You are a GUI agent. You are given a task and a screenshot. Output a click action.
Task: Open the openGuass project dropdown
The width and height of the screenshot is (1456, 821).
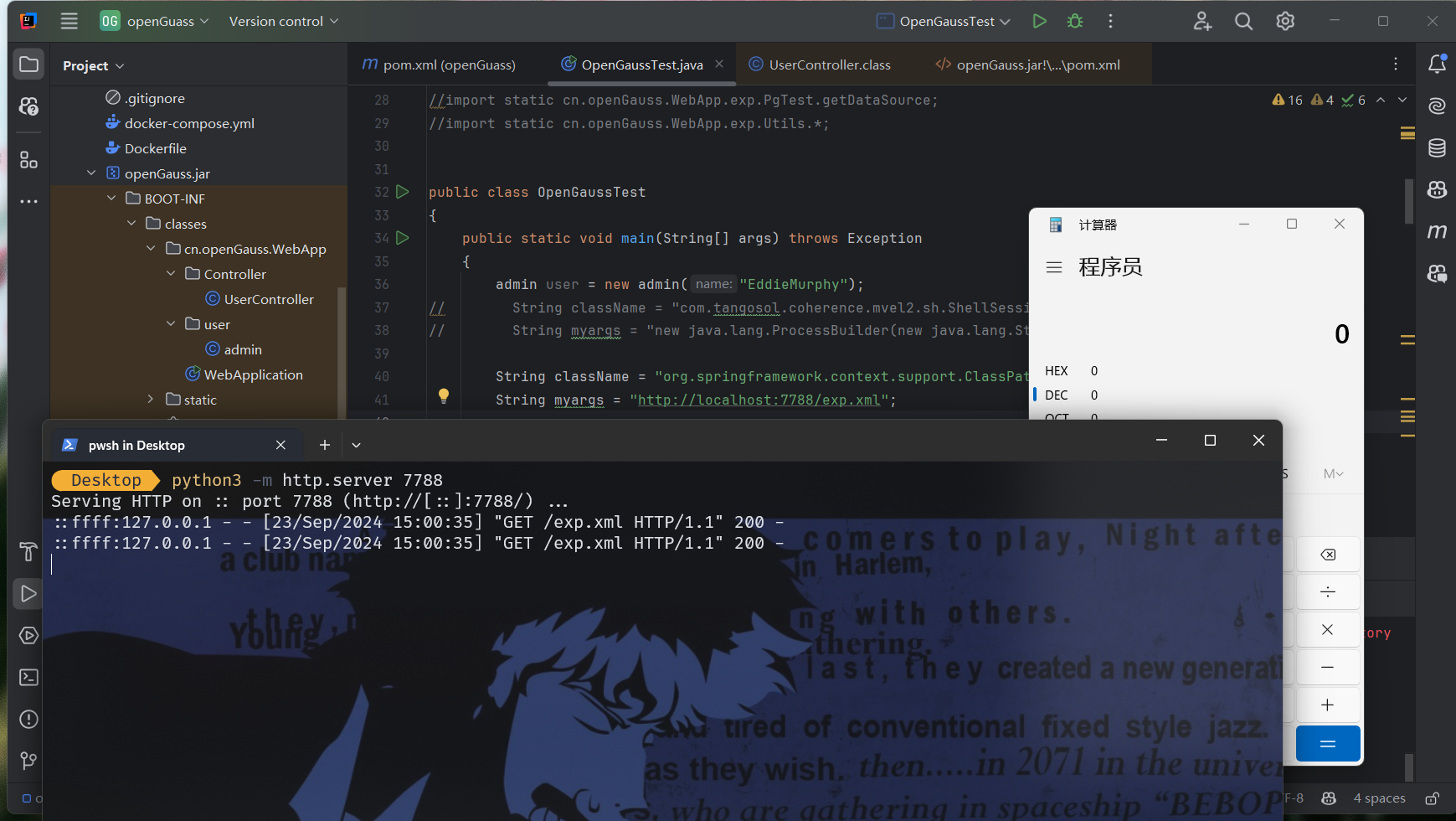coord(155,21)
